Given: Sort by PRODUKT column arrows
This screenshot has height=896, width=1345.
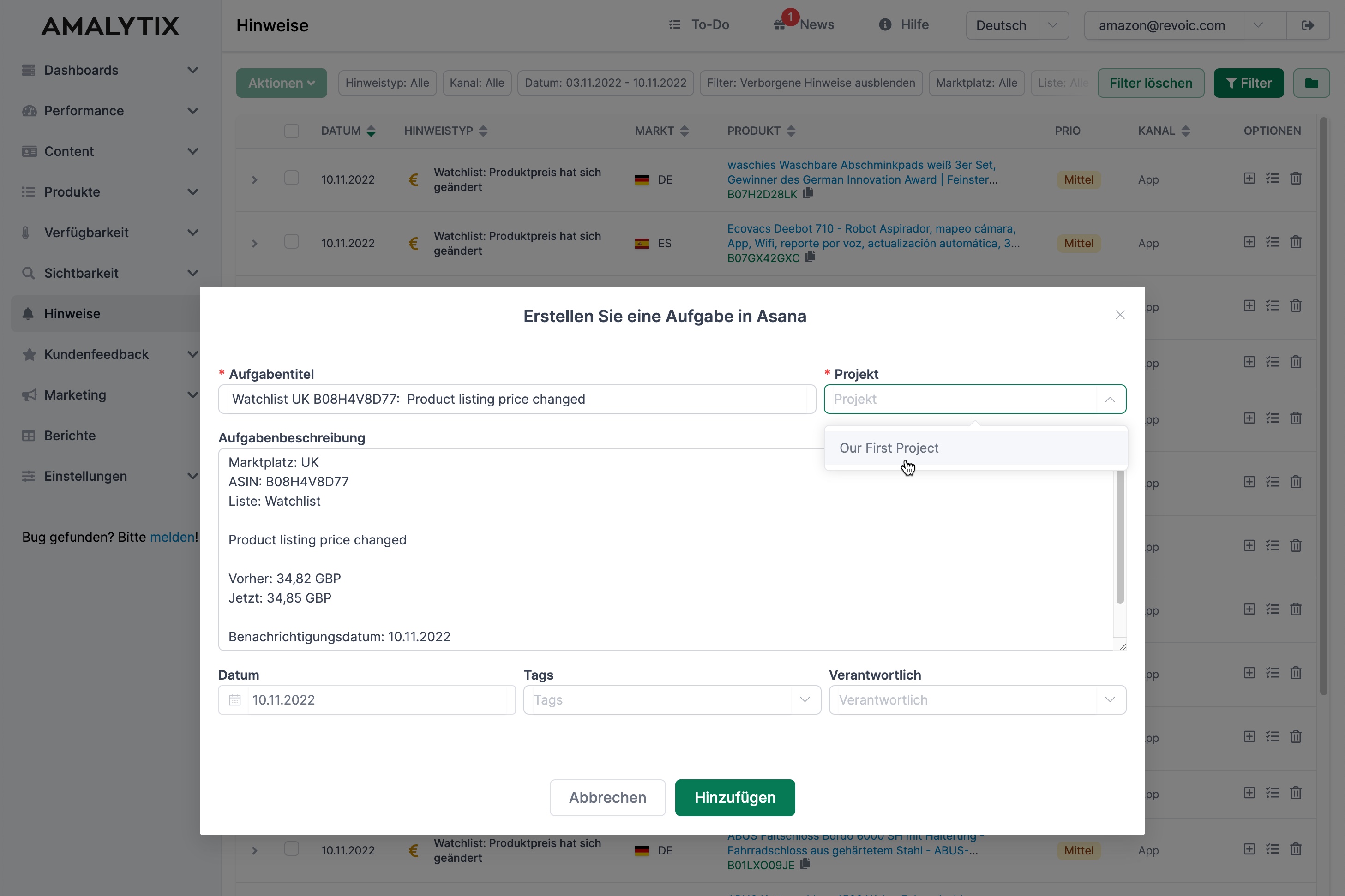Looking at the screenshot, I should coord(791,131).
